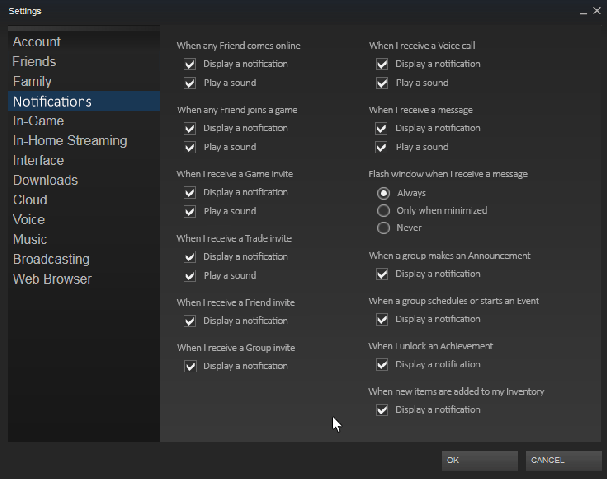Open the Web Browser settings section
607x479 pixels.
tap(52, 279)
